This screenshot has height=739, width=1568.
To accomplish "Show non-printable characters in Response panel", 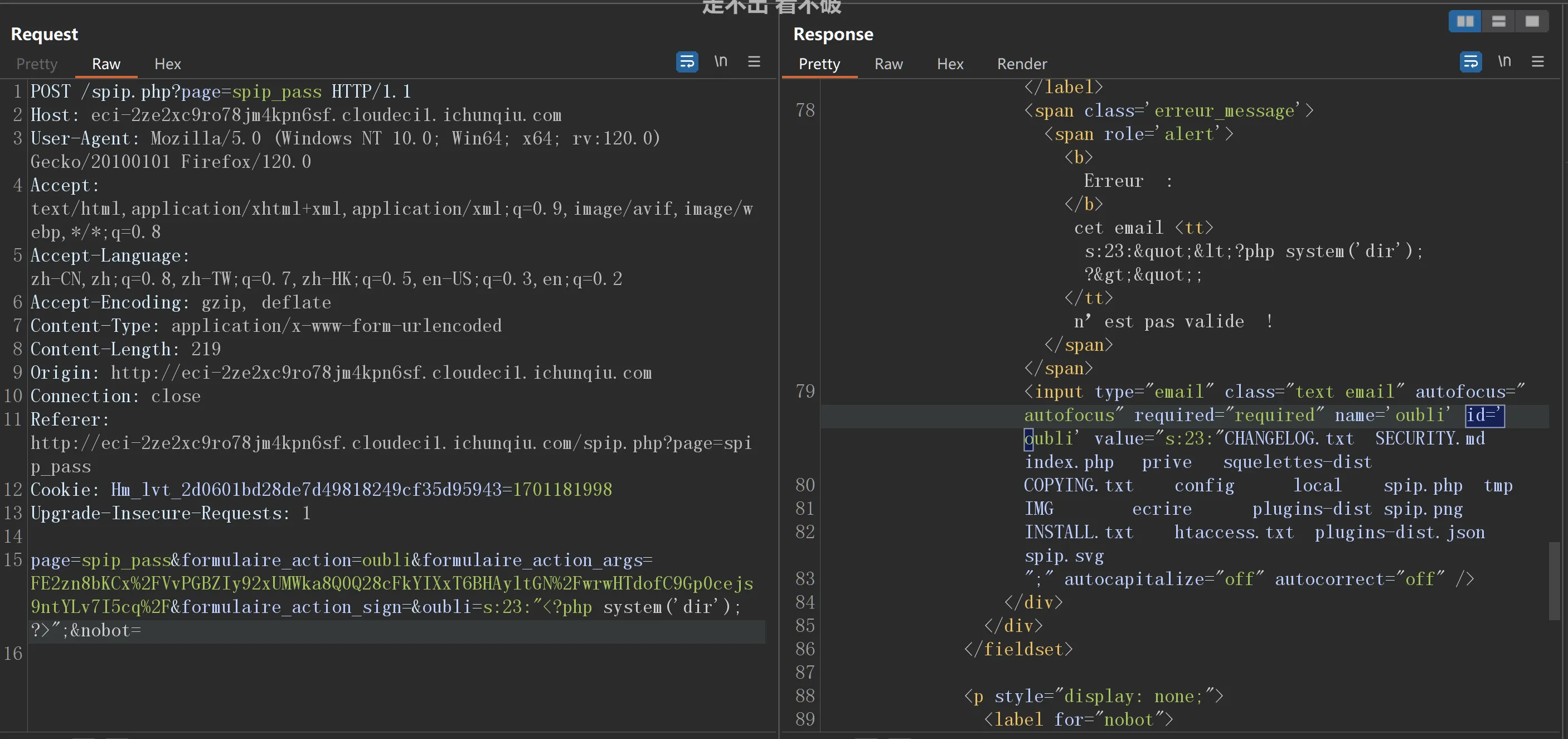I will pyautogui.click(x=1504, y=61).
